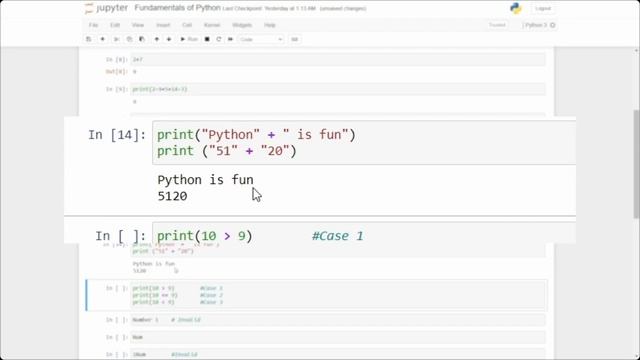Click the magnified print(10 > 9) cell
Viewport: 640px width, 360px height.
364,233
